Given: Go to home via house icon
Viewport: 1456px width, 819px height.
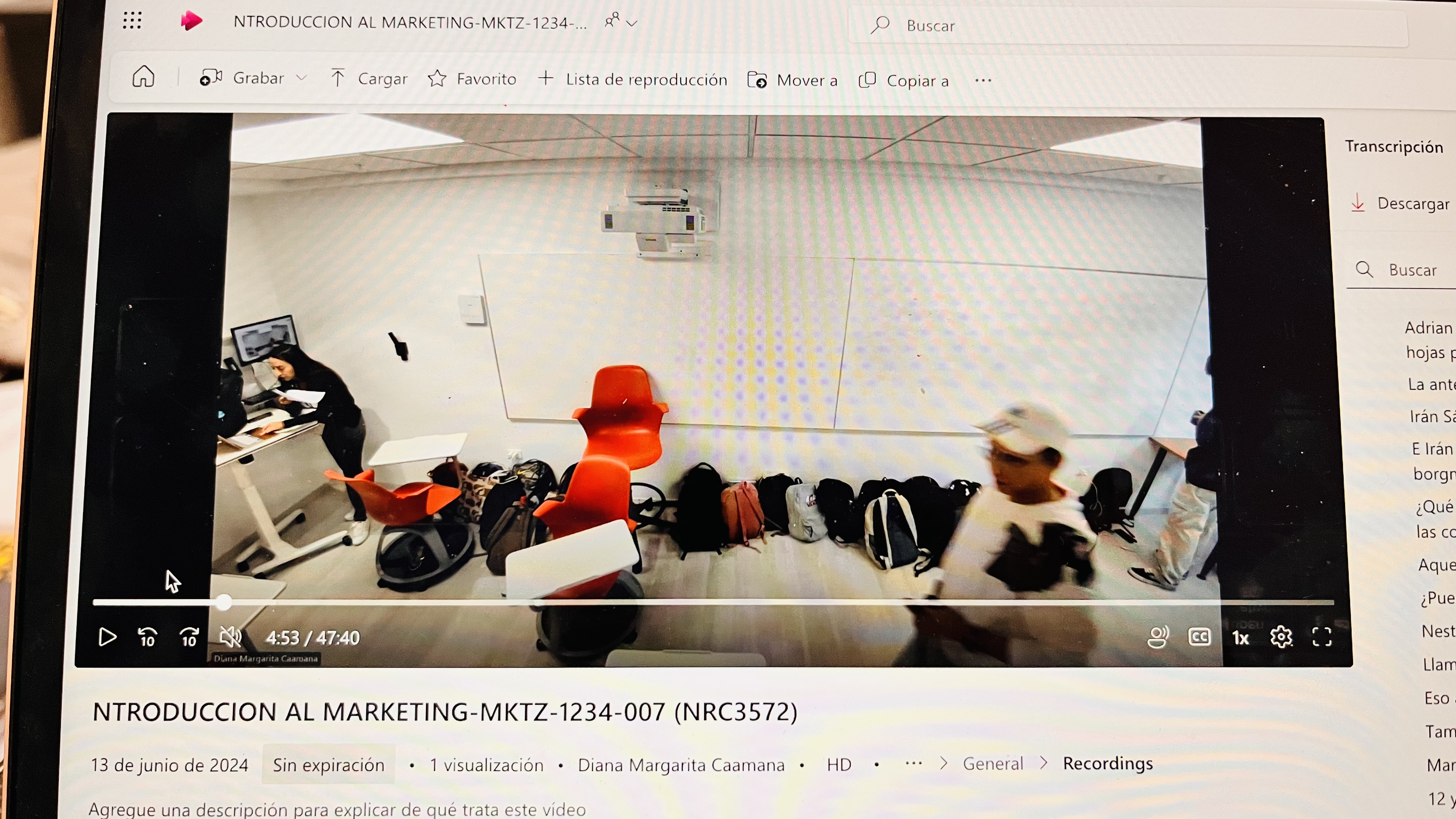Looking at the screenshot, I should click(144, 77).
